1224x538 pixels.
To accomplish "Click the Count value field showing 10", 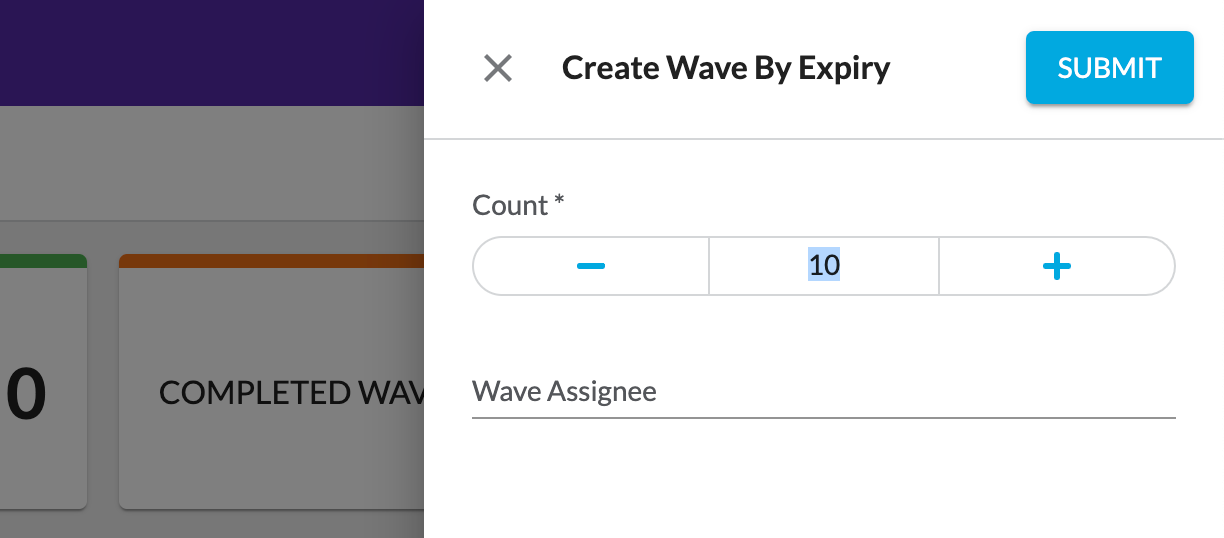I will pyautogui.click(x=824, y=266).
